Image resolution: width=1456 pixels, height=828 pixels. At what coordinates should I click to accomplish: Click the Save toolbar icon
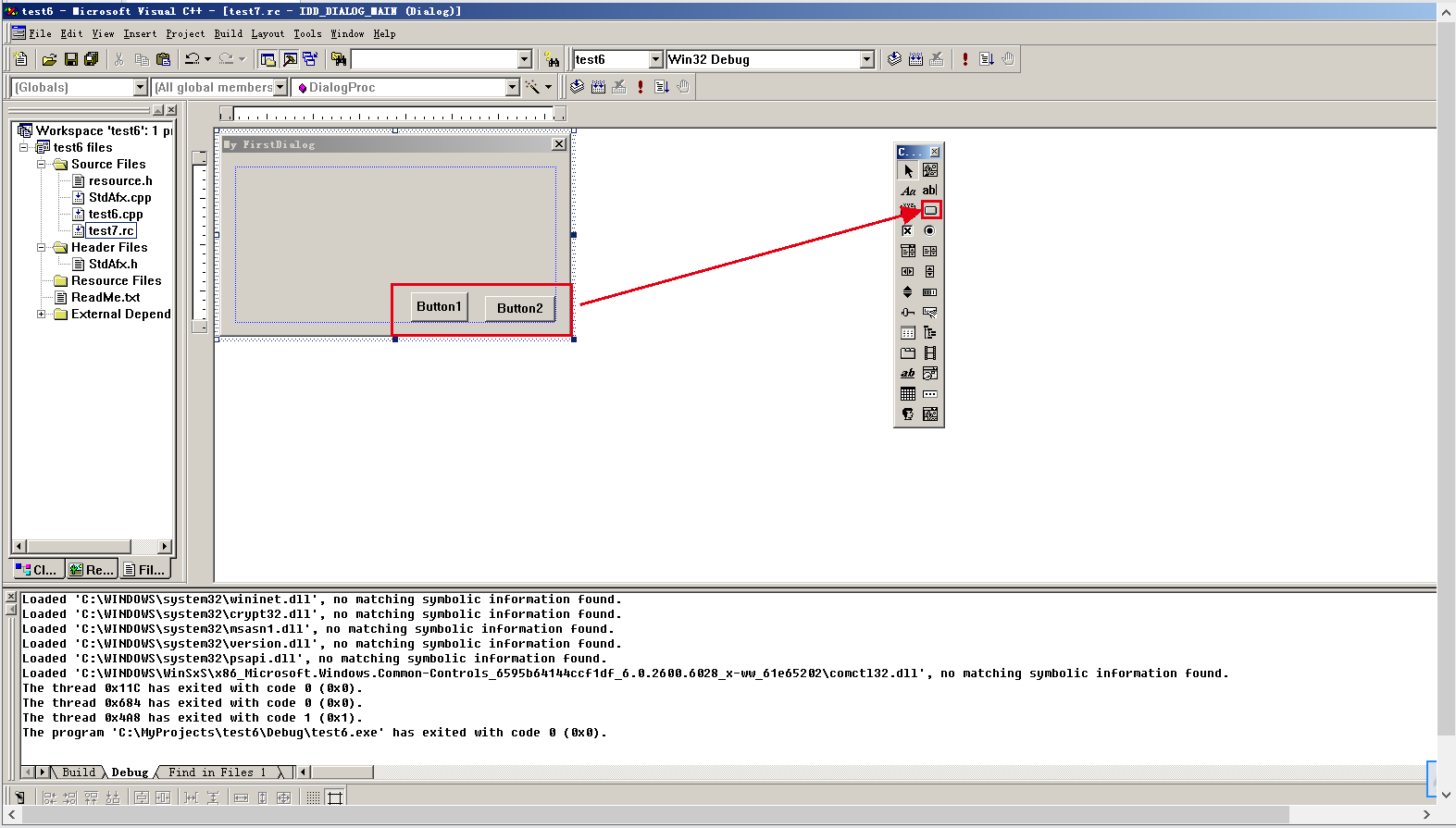tap(70, 59)
